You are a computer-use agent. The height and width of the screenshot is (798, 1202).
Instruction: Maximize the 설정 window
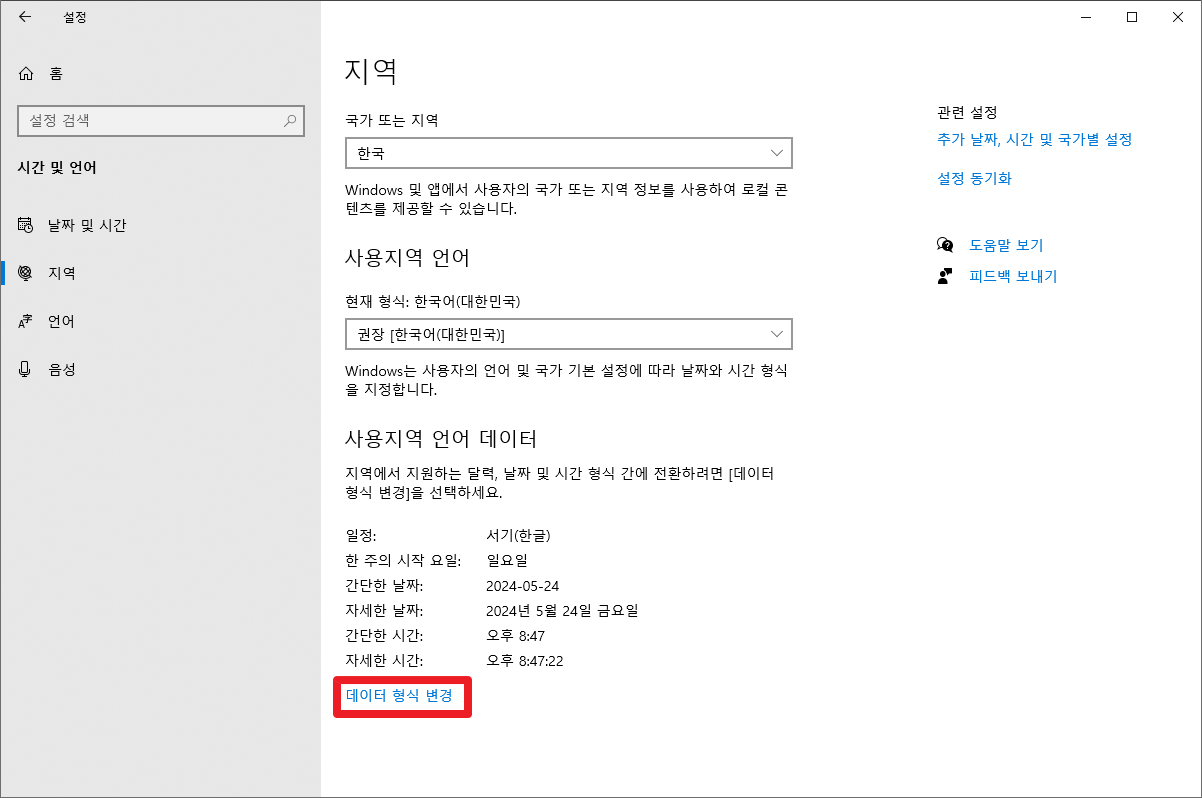[x=1132, y=17]
